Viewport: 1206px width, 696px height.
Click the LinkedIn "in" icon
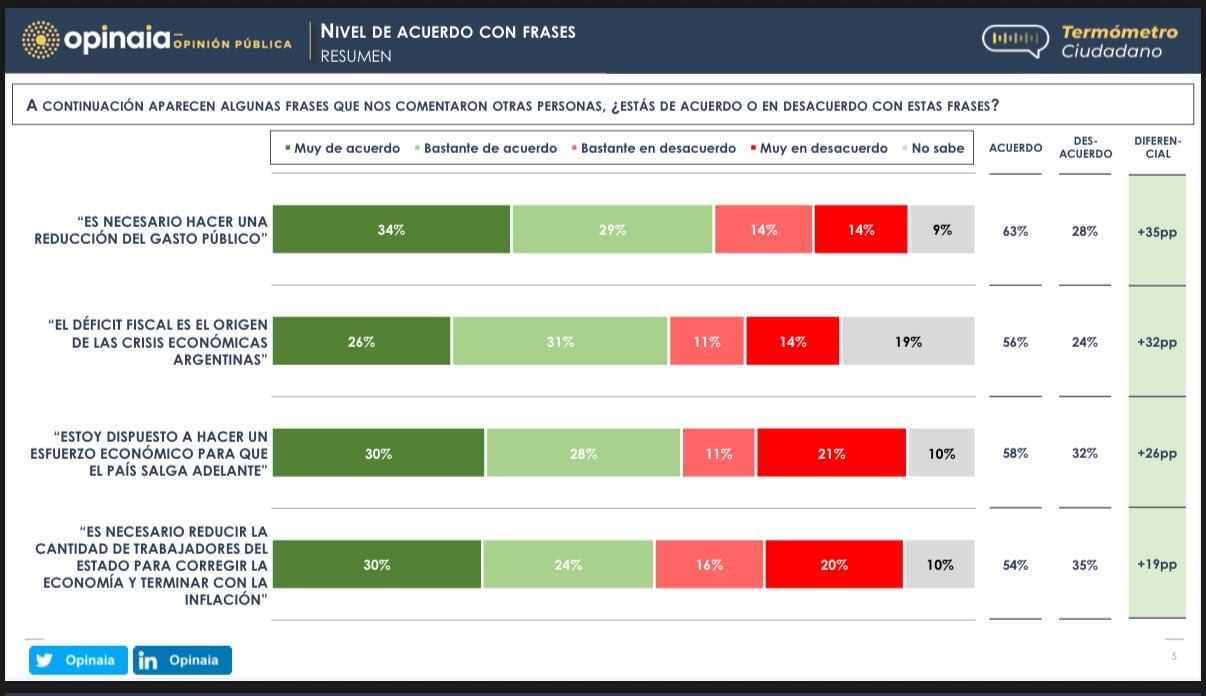tap(149, 660)
